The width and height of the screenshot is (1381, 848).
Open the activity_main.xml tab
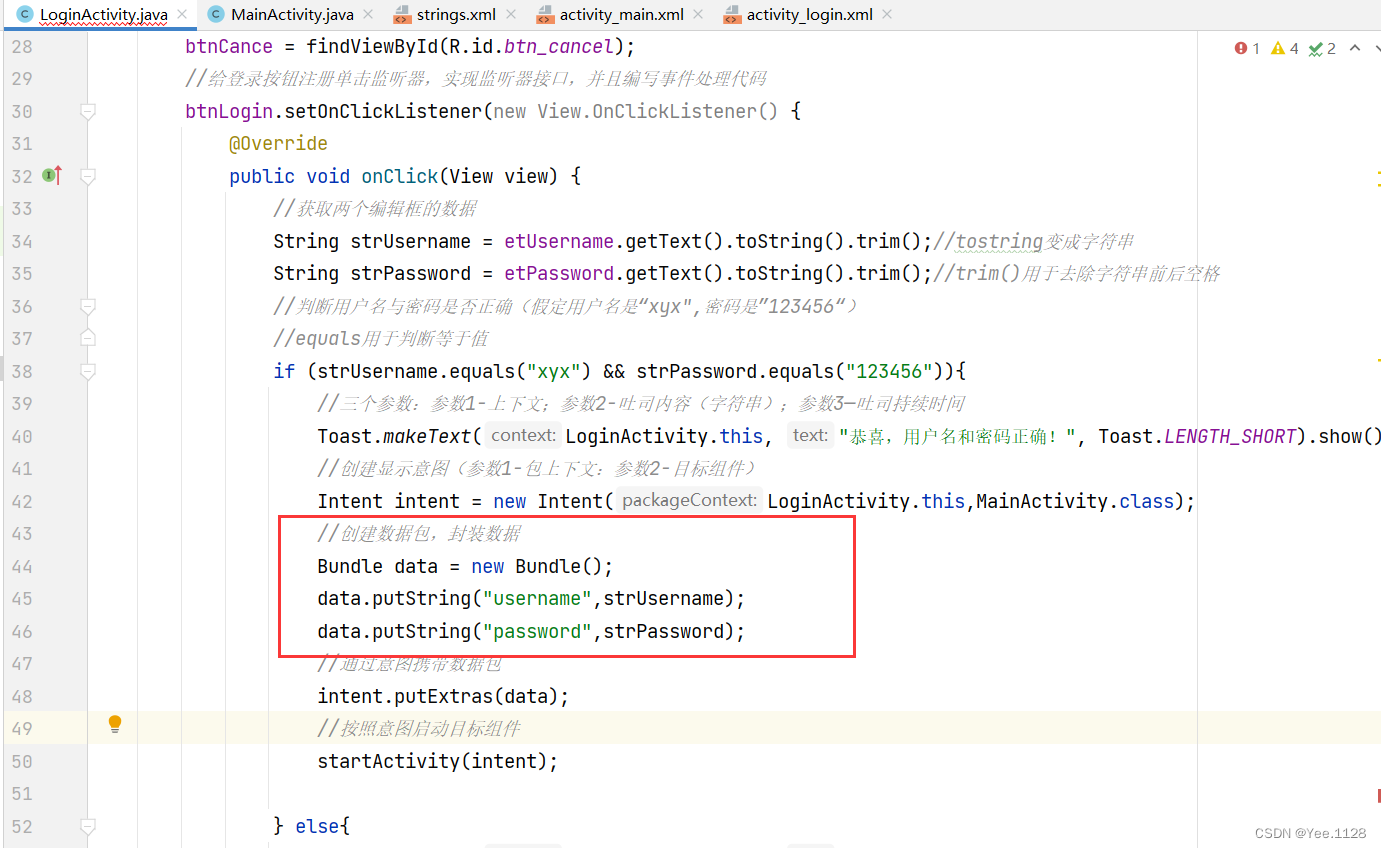[621, 15]
